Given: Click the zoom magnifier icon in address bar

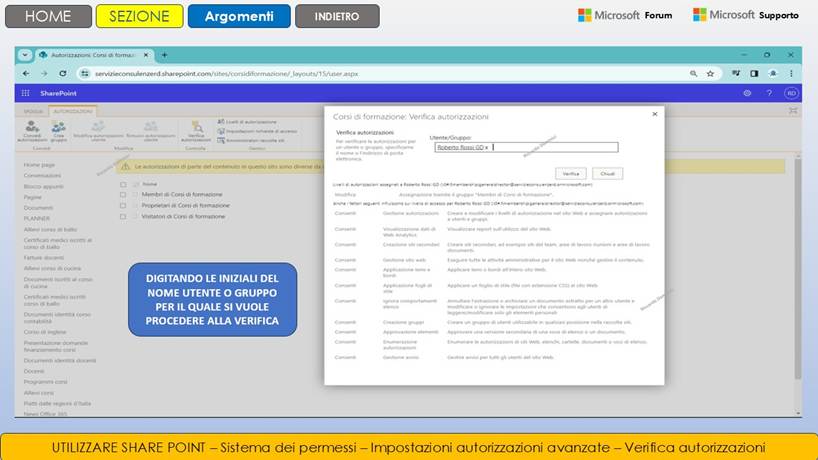Looking at the screenshot, I should tap(693, 74).
